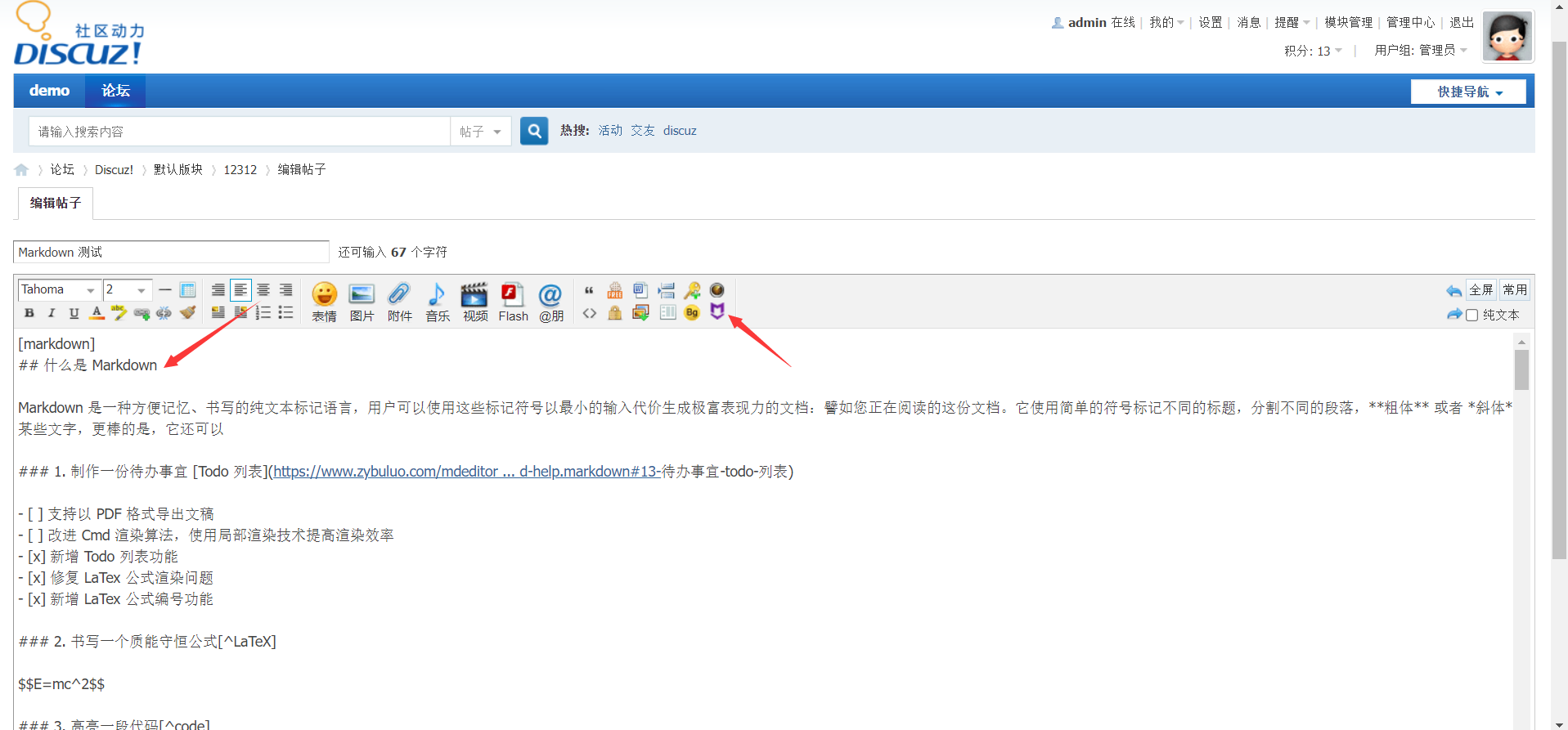The image size is (1568, 730).
Task: Click hot search term discuz
Action: click(680, 131)
